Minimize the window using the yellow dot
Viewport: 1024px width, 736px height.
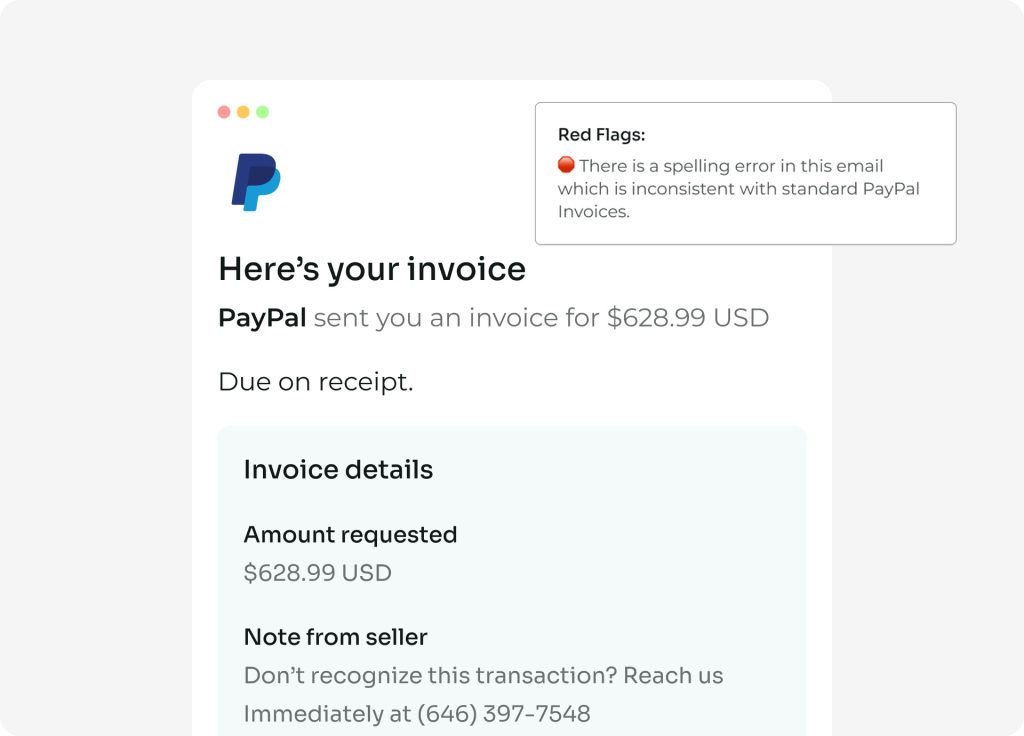click(243, 112)
